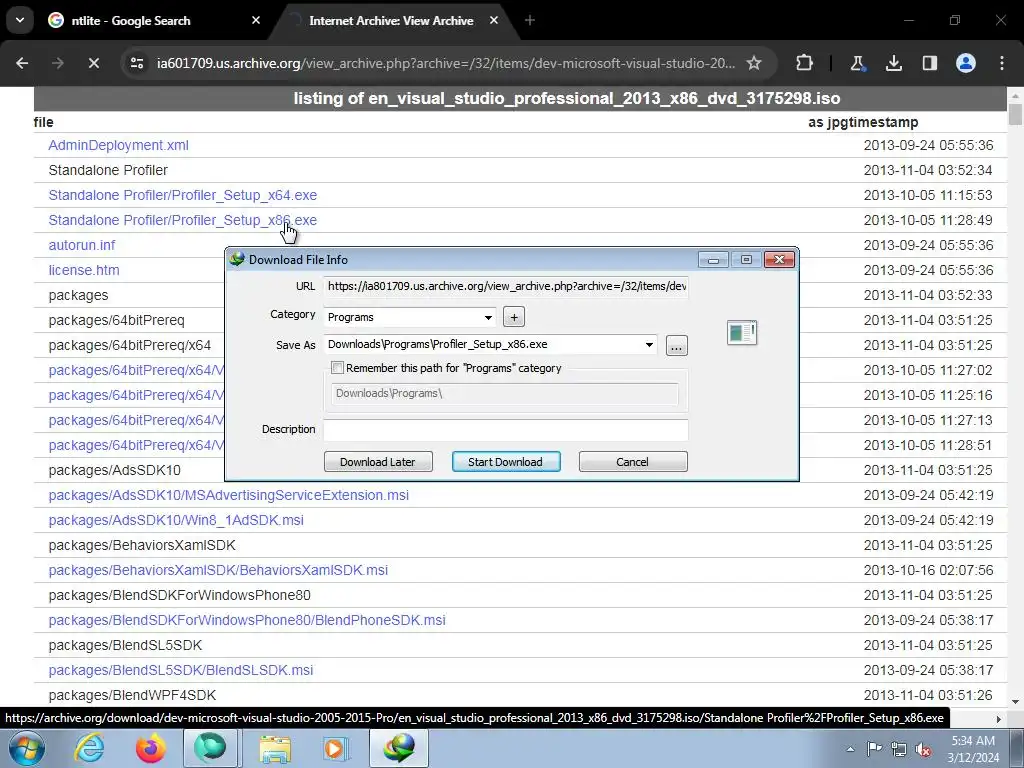Launch Internet Explorer from taskbar

coord(89,748)
